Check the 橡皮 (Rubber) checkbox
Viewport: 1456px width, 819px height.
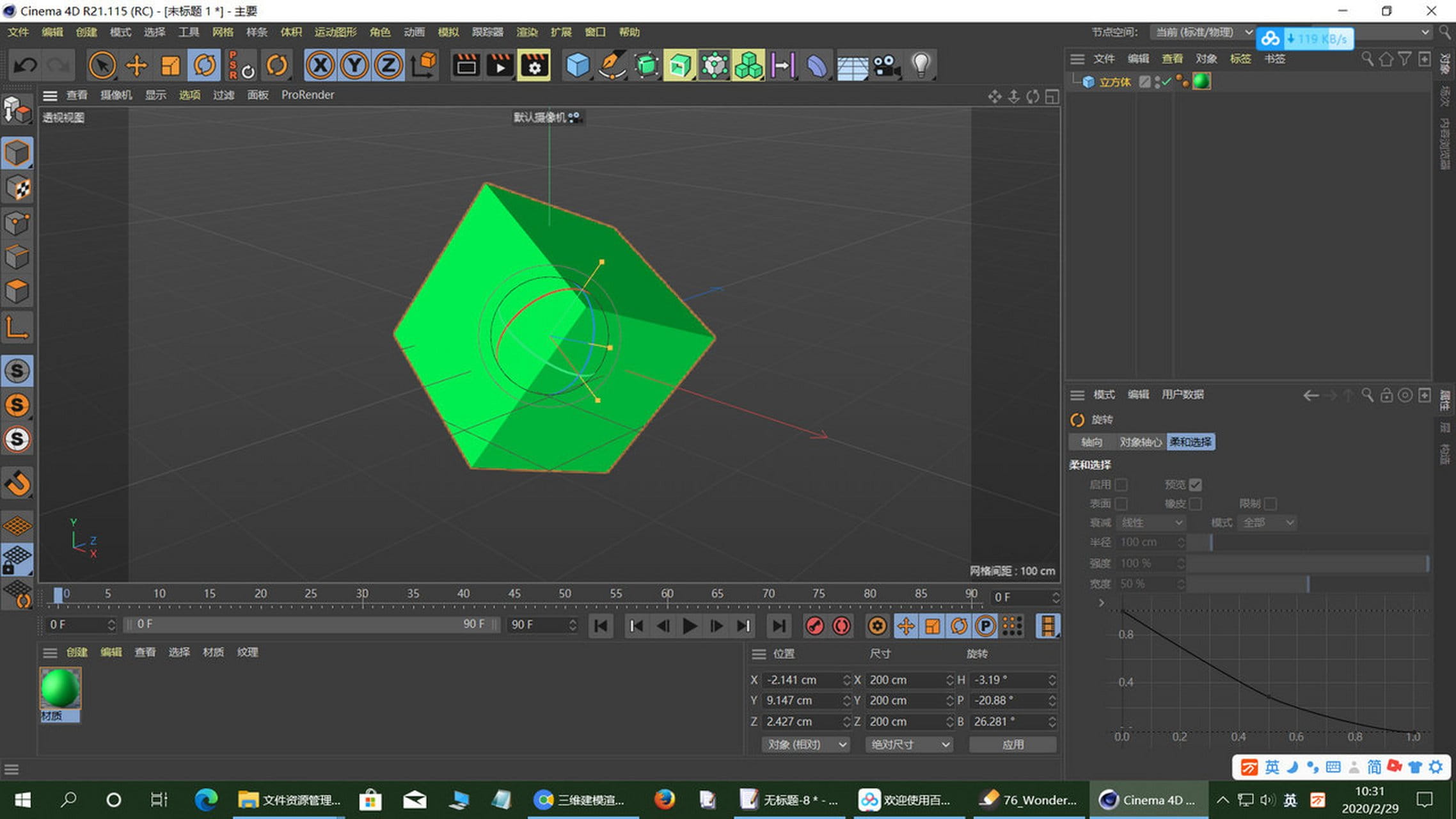coord(1195,504)
